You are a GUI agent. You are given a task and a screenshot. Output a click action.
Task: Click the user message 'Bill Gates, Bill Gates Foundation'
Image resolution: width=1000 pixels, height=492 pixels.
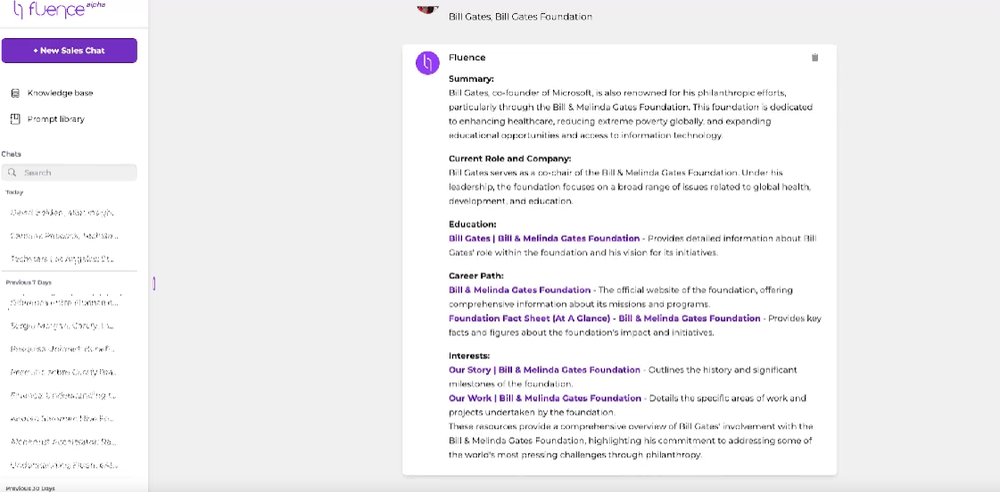coord(520,17)
